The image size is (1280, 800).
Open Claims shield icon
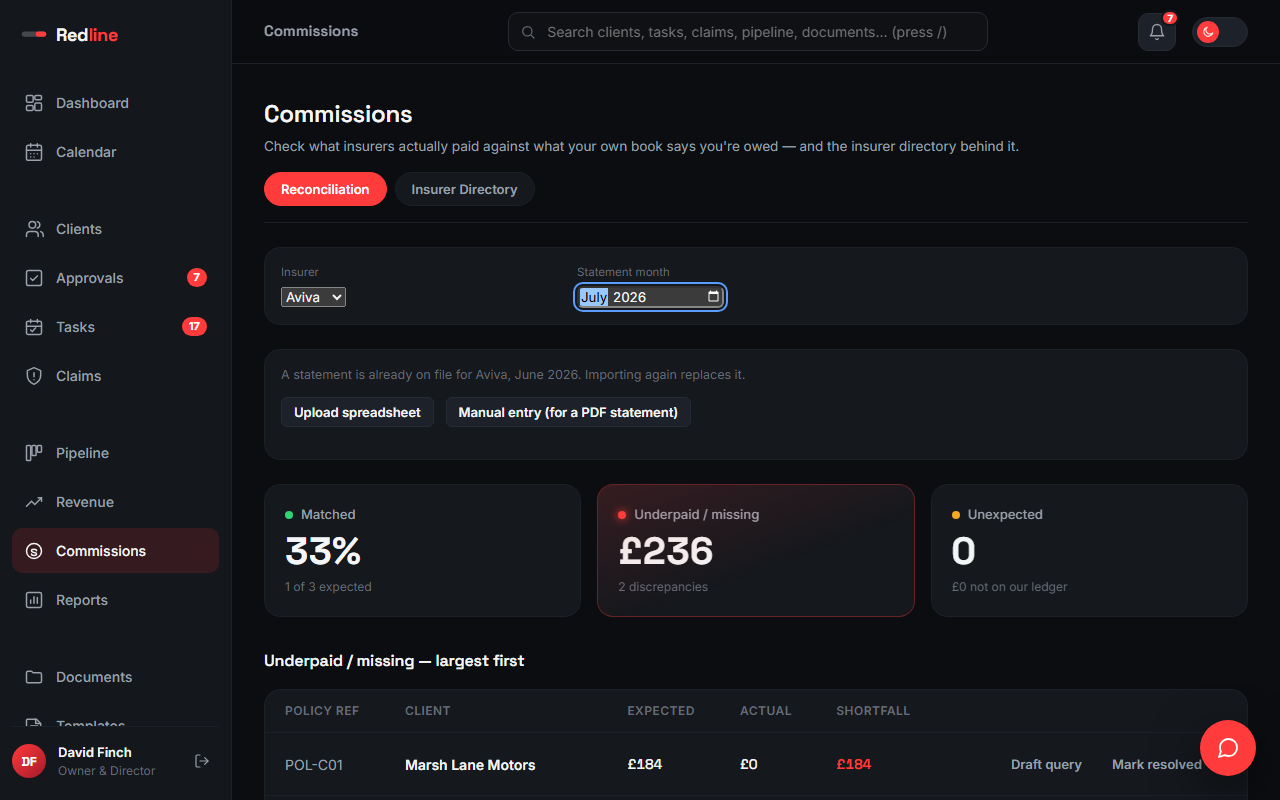34,376
